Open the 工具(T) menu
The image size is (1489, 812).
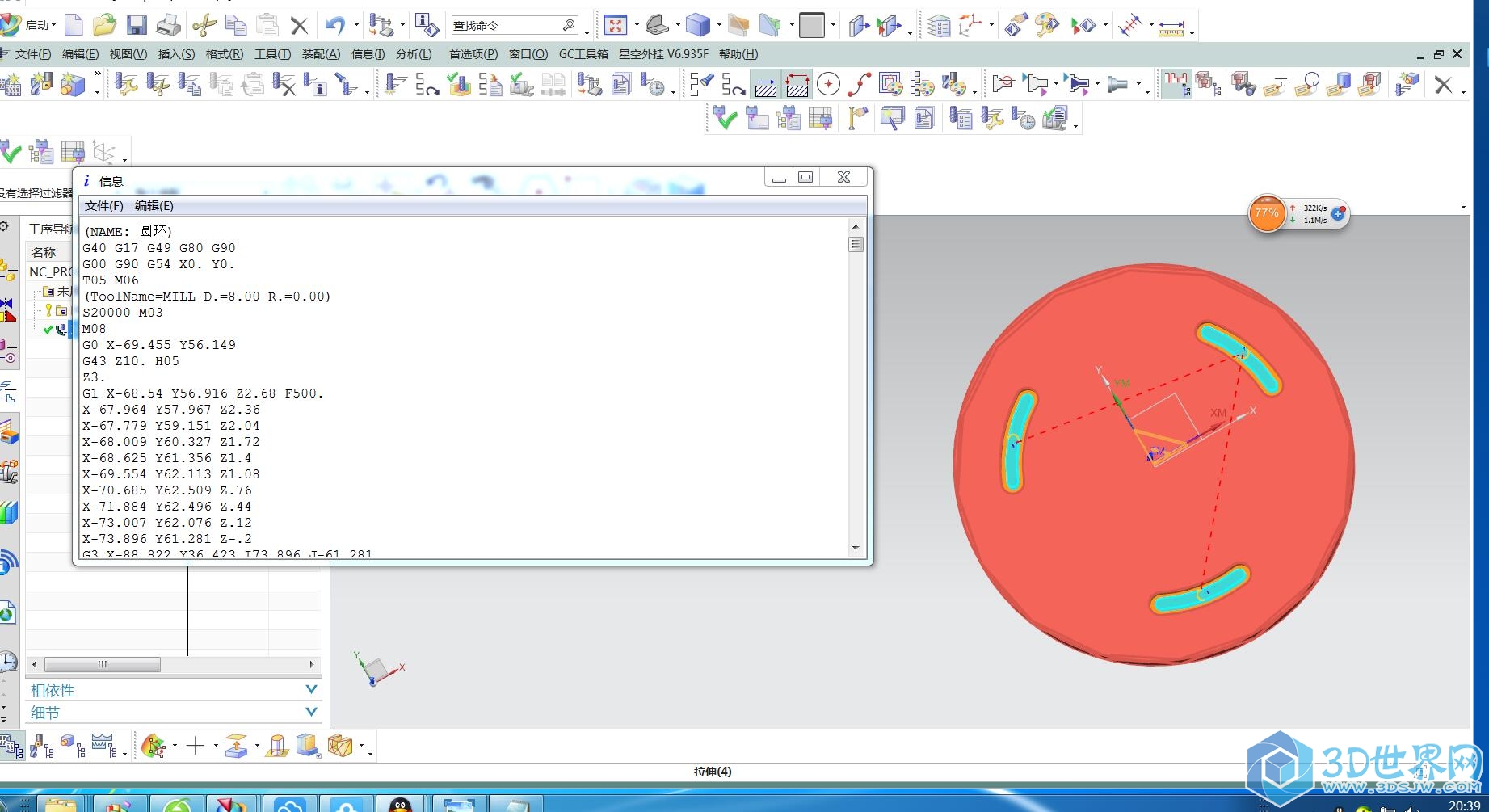(272, 54)
